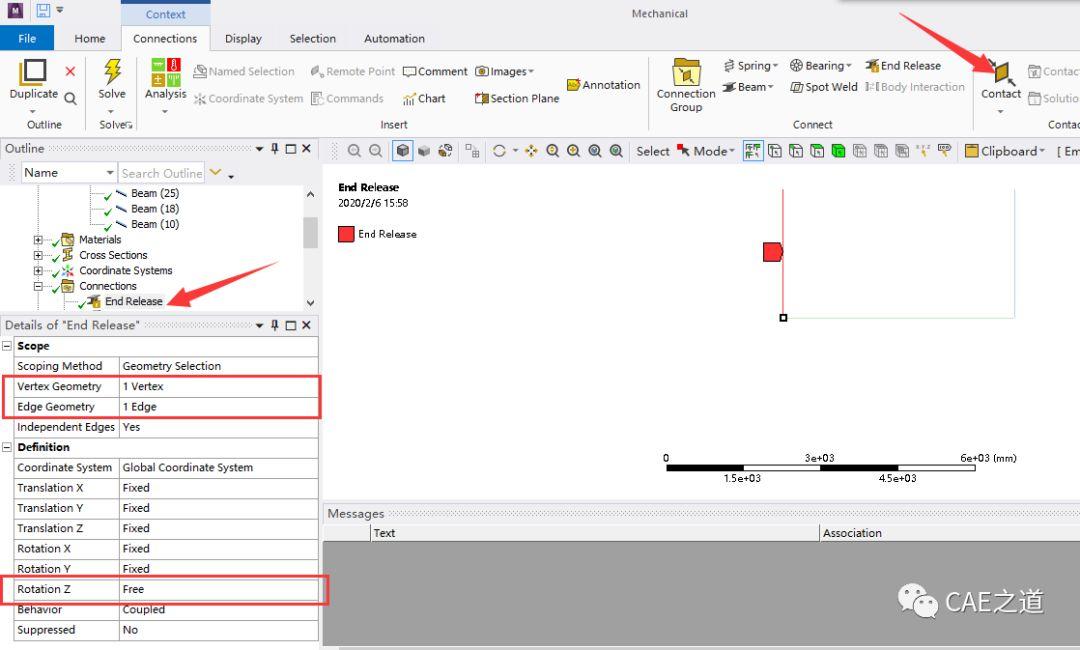Screen dimensions: 1080x650
Task: Expand the Materials tree node
Action: pos(38,240)
